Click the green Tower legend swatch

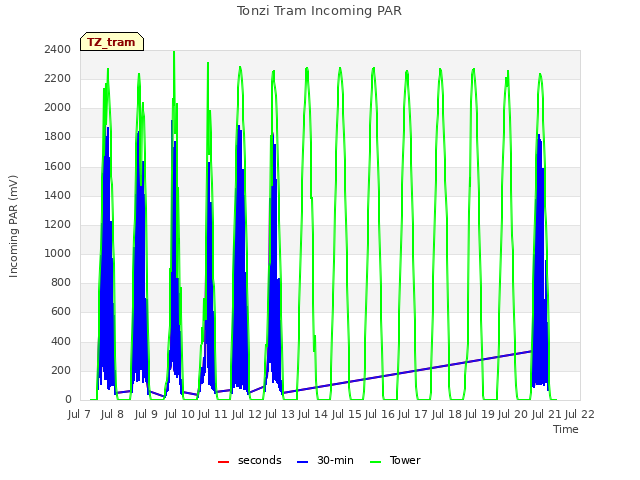coord(375,462)
